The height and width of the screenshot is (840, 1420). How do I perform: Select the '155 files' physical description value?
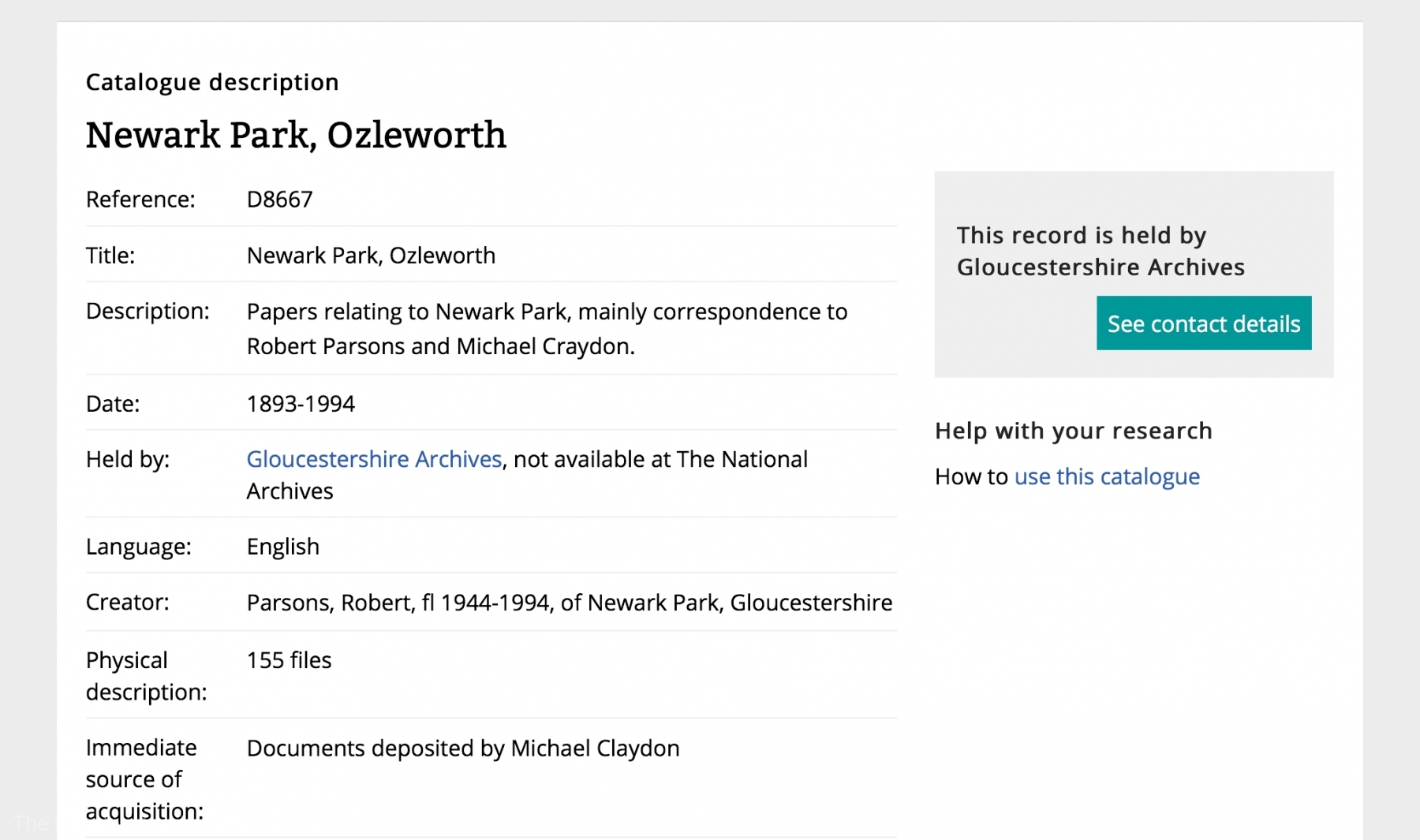click(289, 660)
